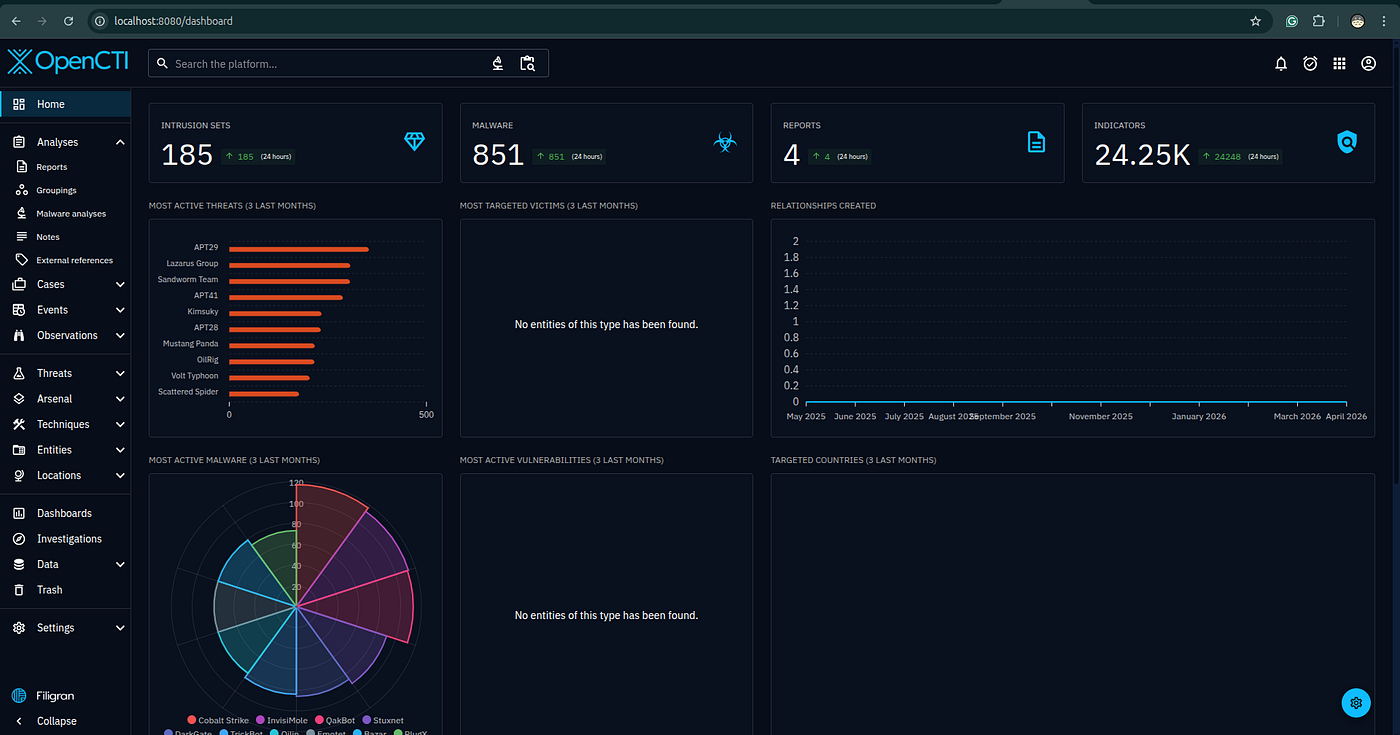Image resolution: width=1400 pixels, height=735 pixels.
Task: Open Groupings under Analyses
Action: (65, 190)
